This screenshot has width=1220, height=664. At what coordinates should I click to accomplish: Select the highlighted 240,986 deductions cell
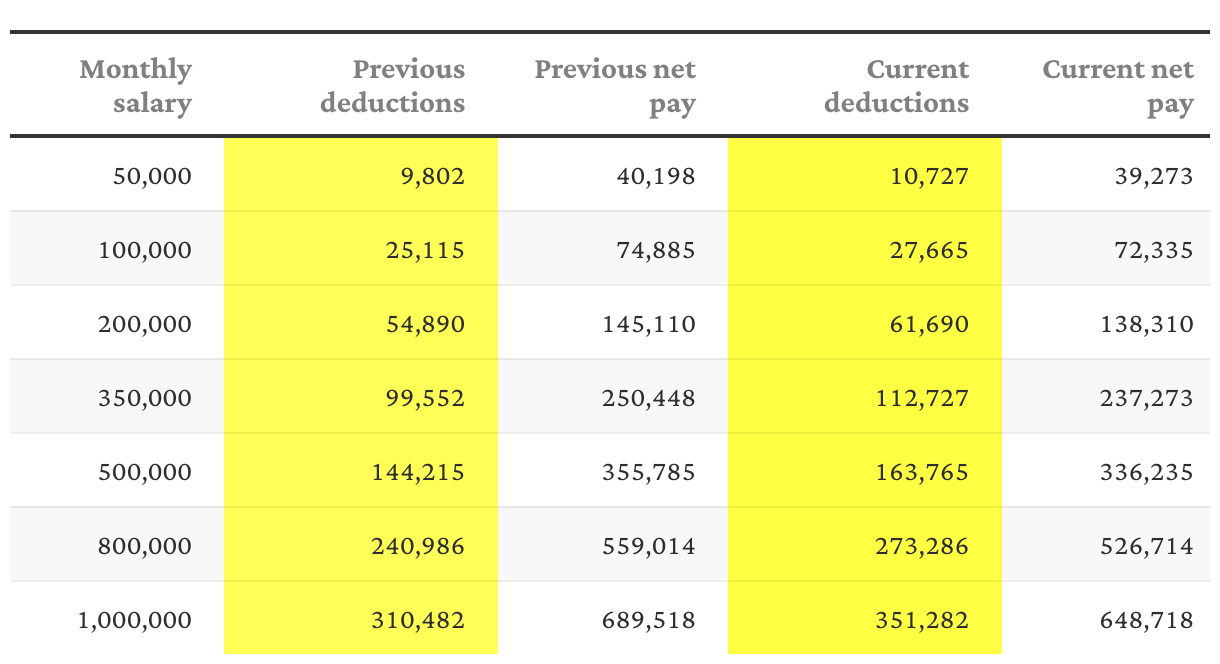(x=361, y=545)
